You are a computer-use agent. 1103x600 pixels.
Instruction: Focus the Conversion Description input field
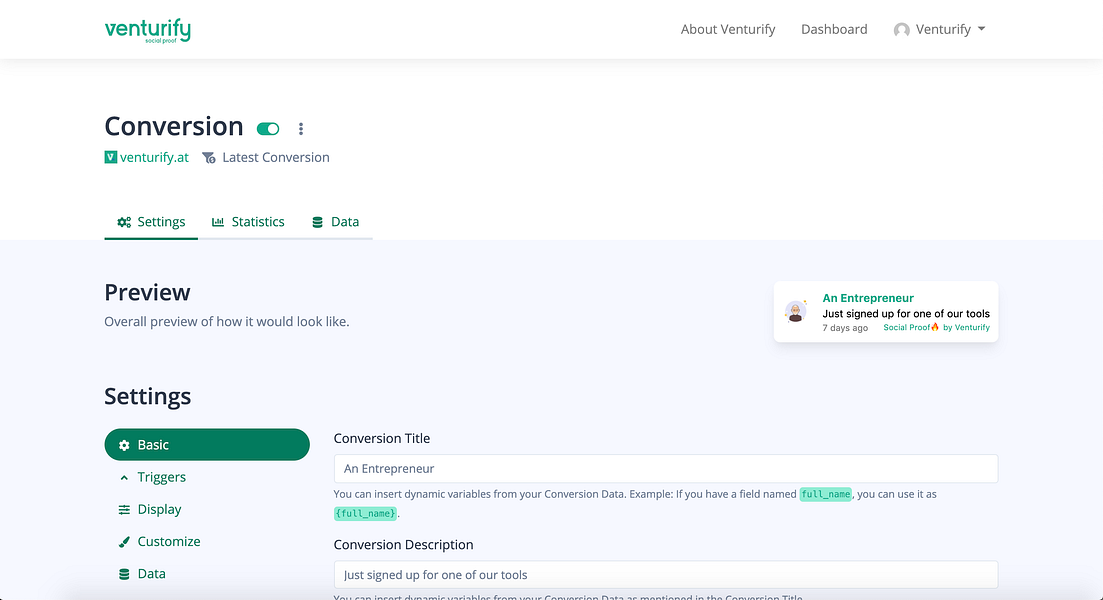point(665,575)
